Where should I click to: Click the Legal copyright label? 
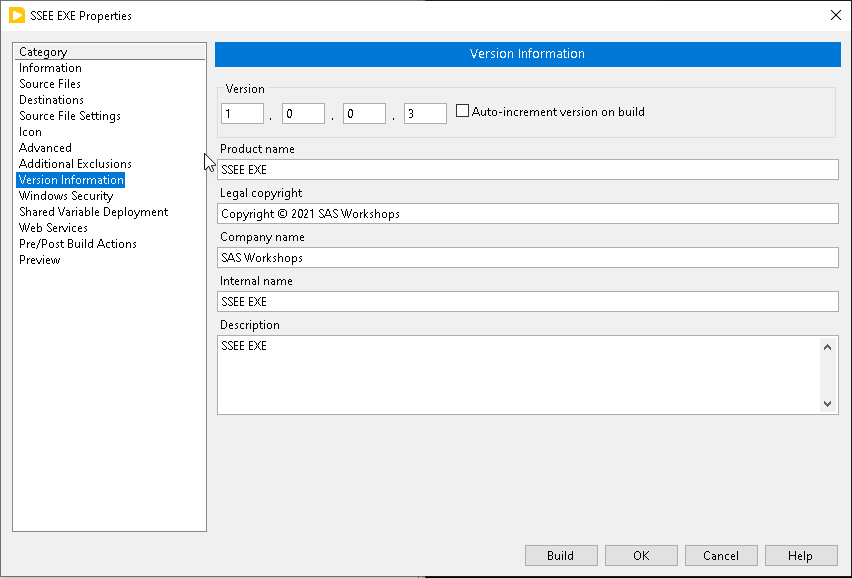tap(261, 193)
